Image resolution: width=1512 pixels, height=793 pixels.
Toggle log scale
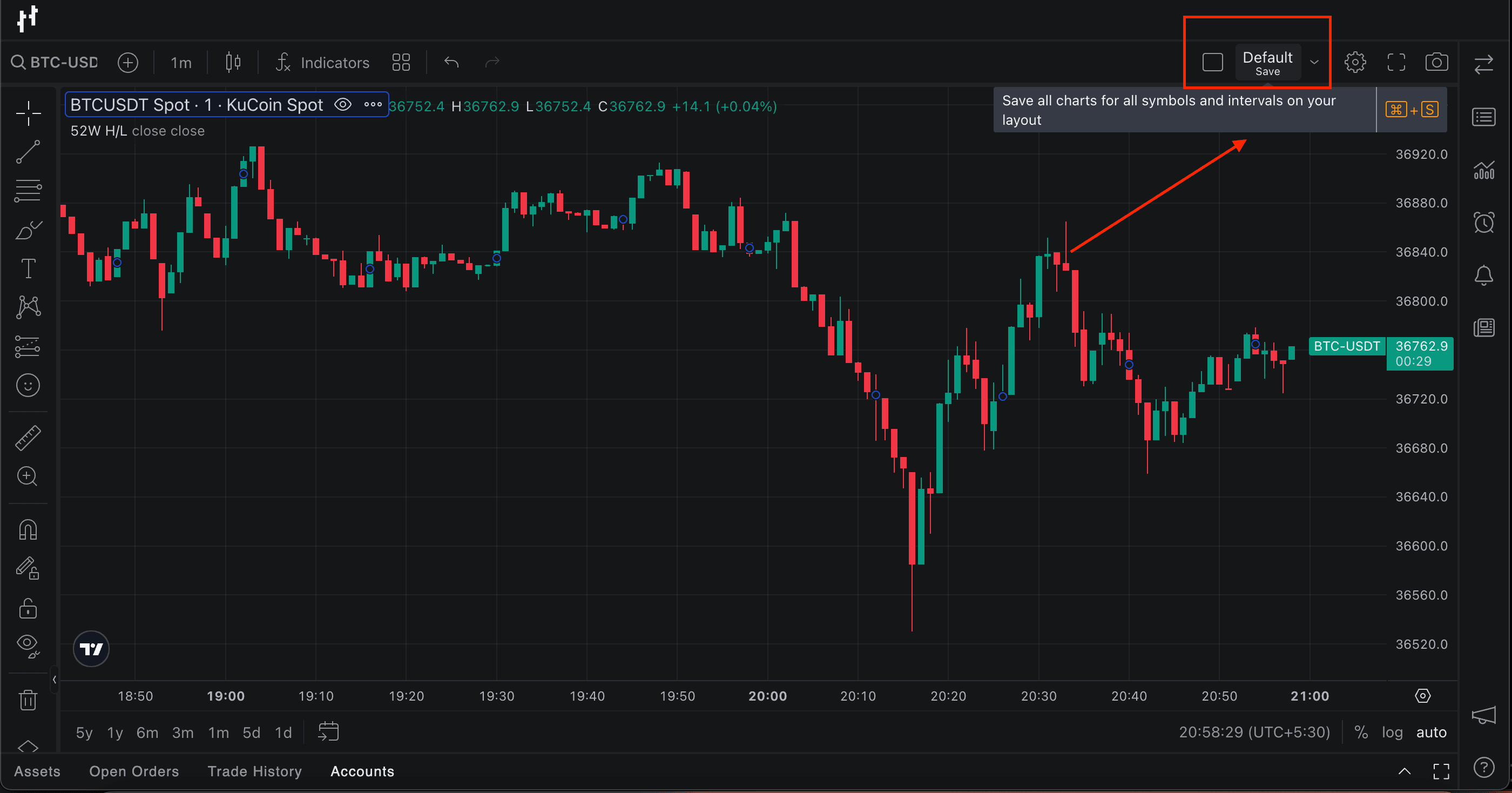click(1392, 732)
